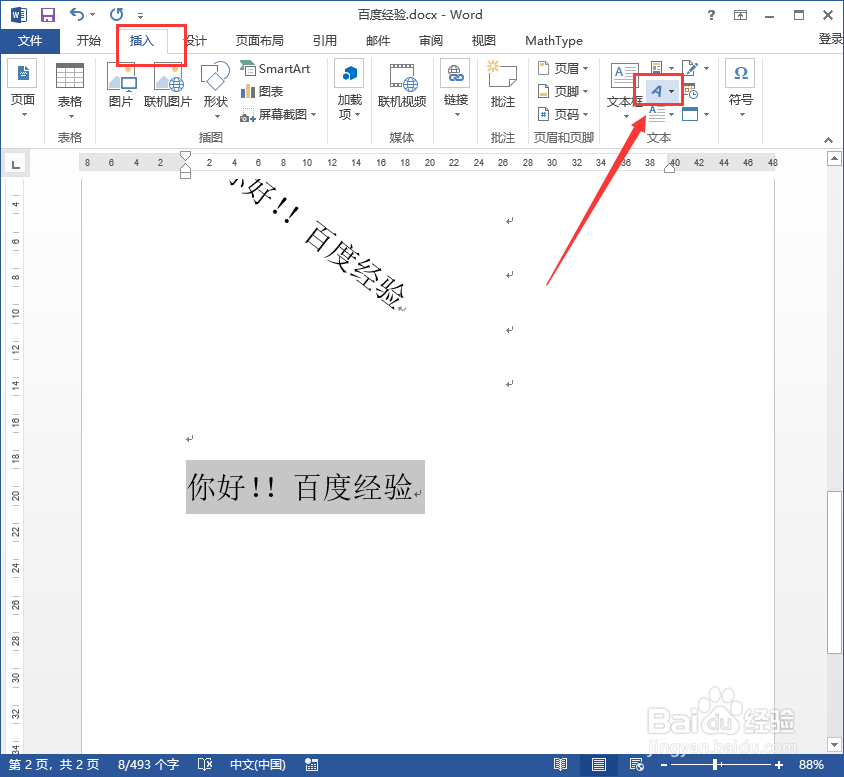This screenshot has width=844, height=777.
Task: Switch to the 开始 home tab
Action: click(x=89, y=41)
